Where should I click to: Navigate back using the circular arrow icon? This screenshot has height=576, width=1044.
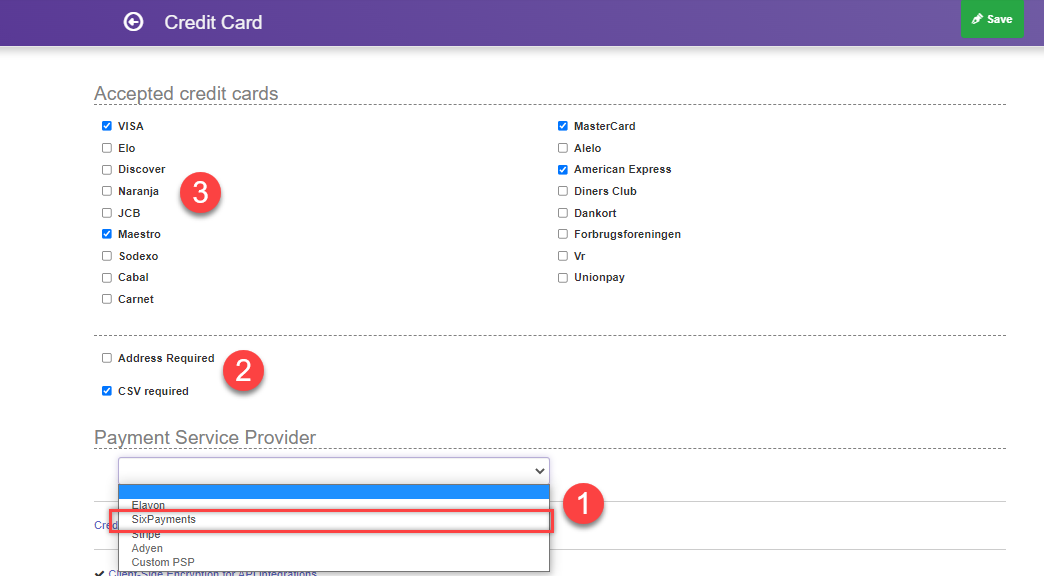pos(133,19)
